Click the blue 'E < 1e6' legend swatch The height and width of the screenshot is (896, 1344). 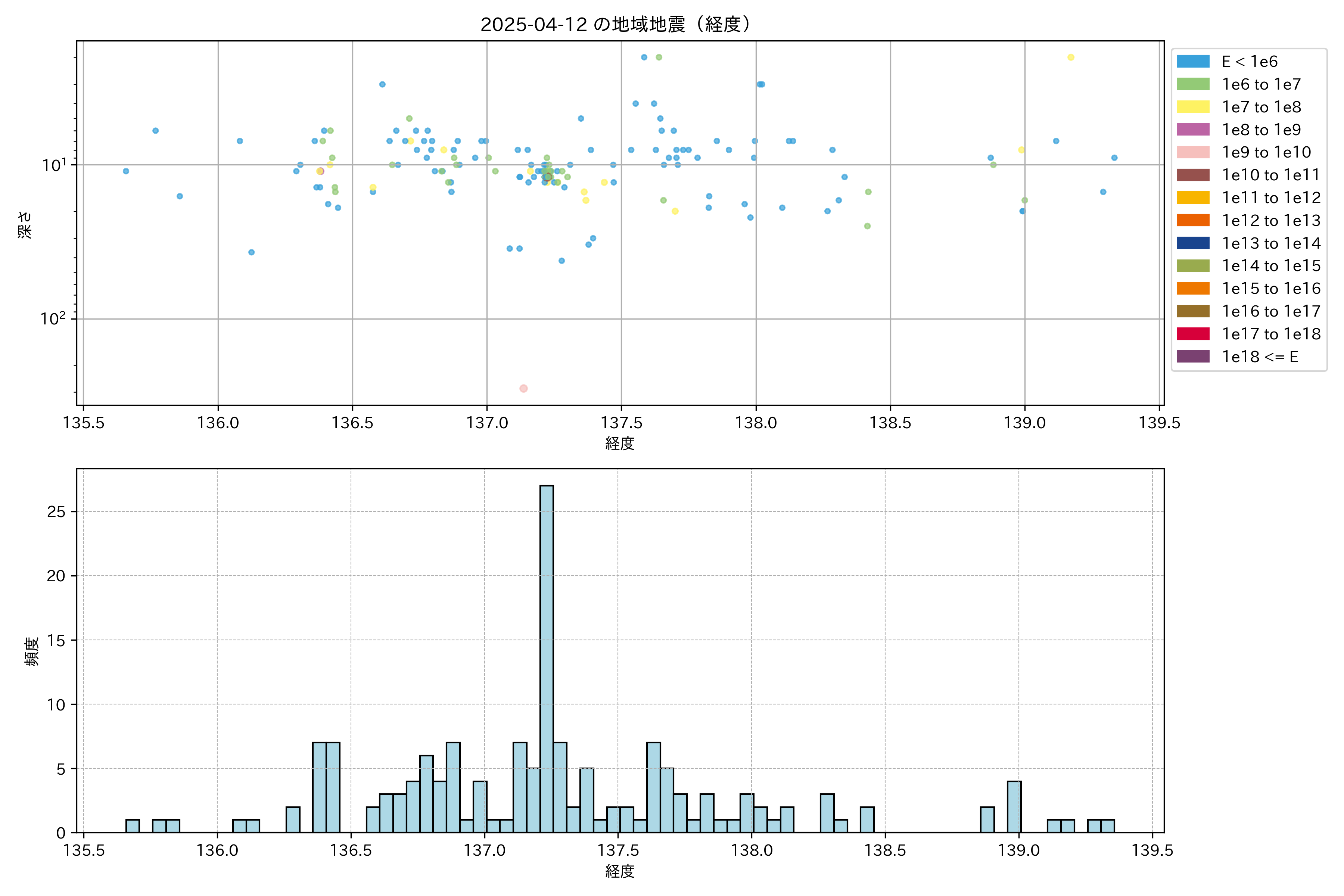click(1192, 62)
